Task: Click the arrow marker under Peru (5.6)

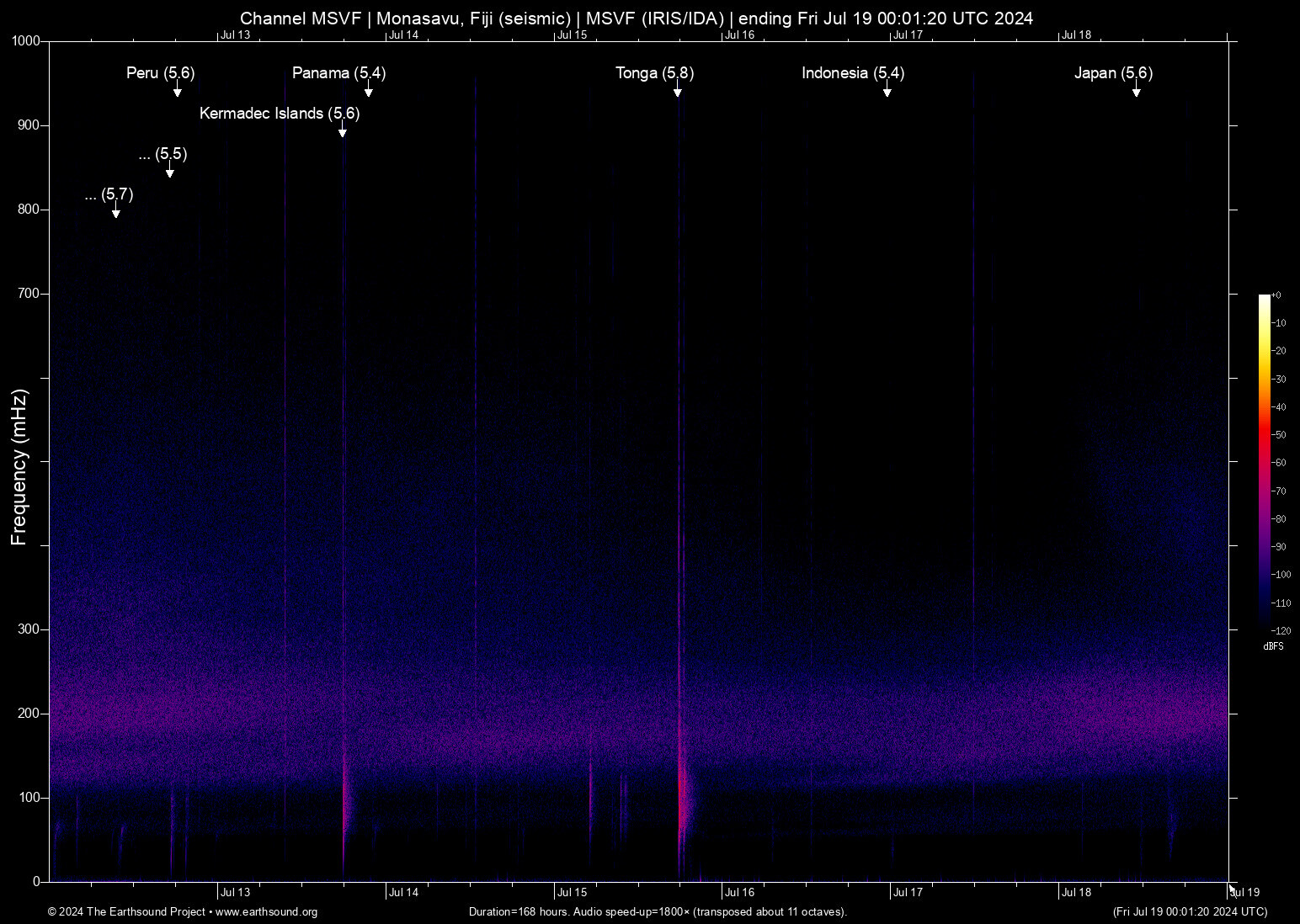Action: pos(177,90)
